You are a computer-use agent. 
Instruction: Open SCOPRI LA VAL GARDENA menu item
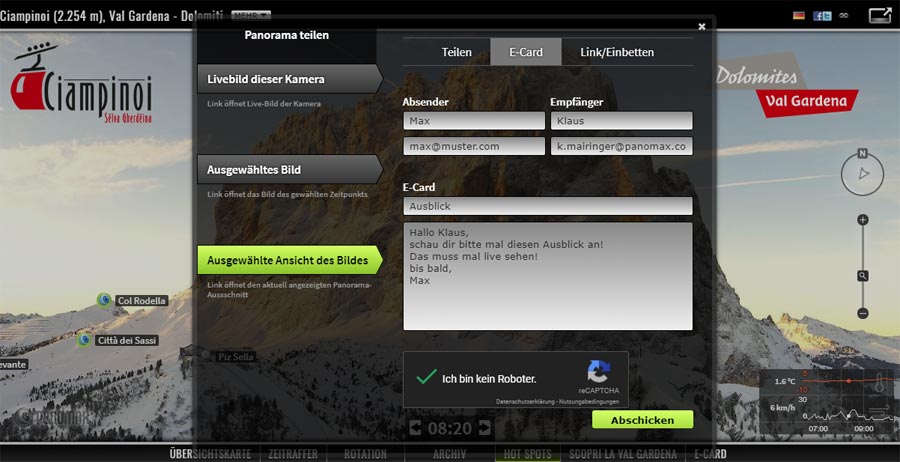[x=623, y=454]
